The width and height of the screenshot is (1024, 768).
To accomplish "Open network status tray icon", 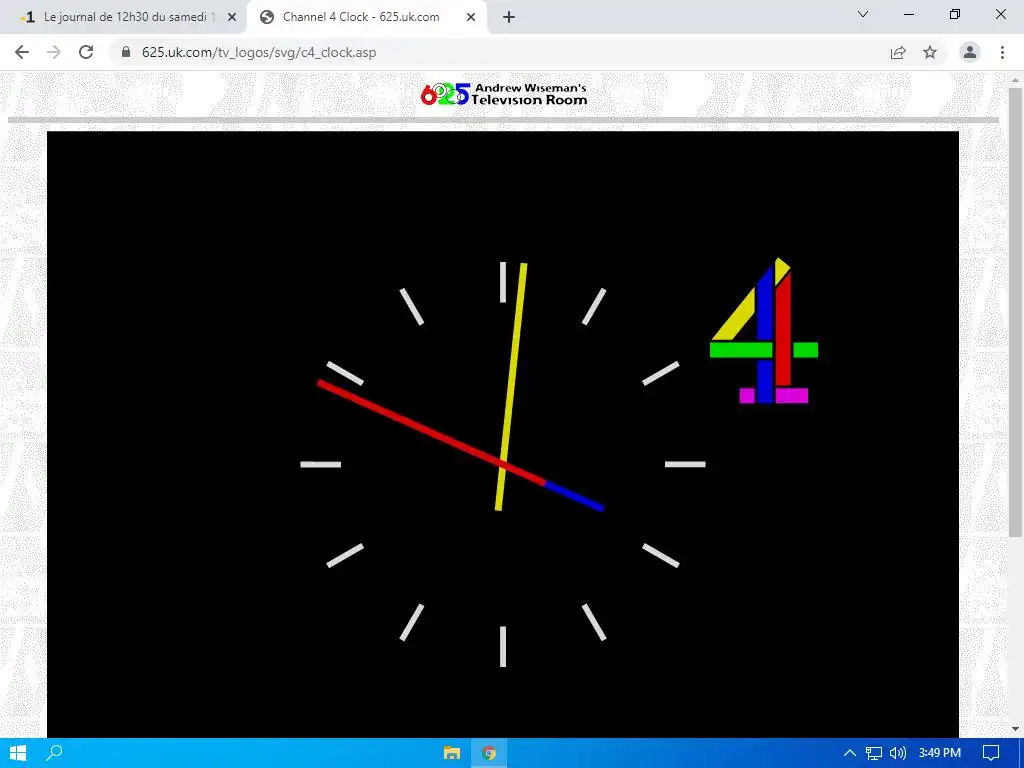I will point(874,753).
